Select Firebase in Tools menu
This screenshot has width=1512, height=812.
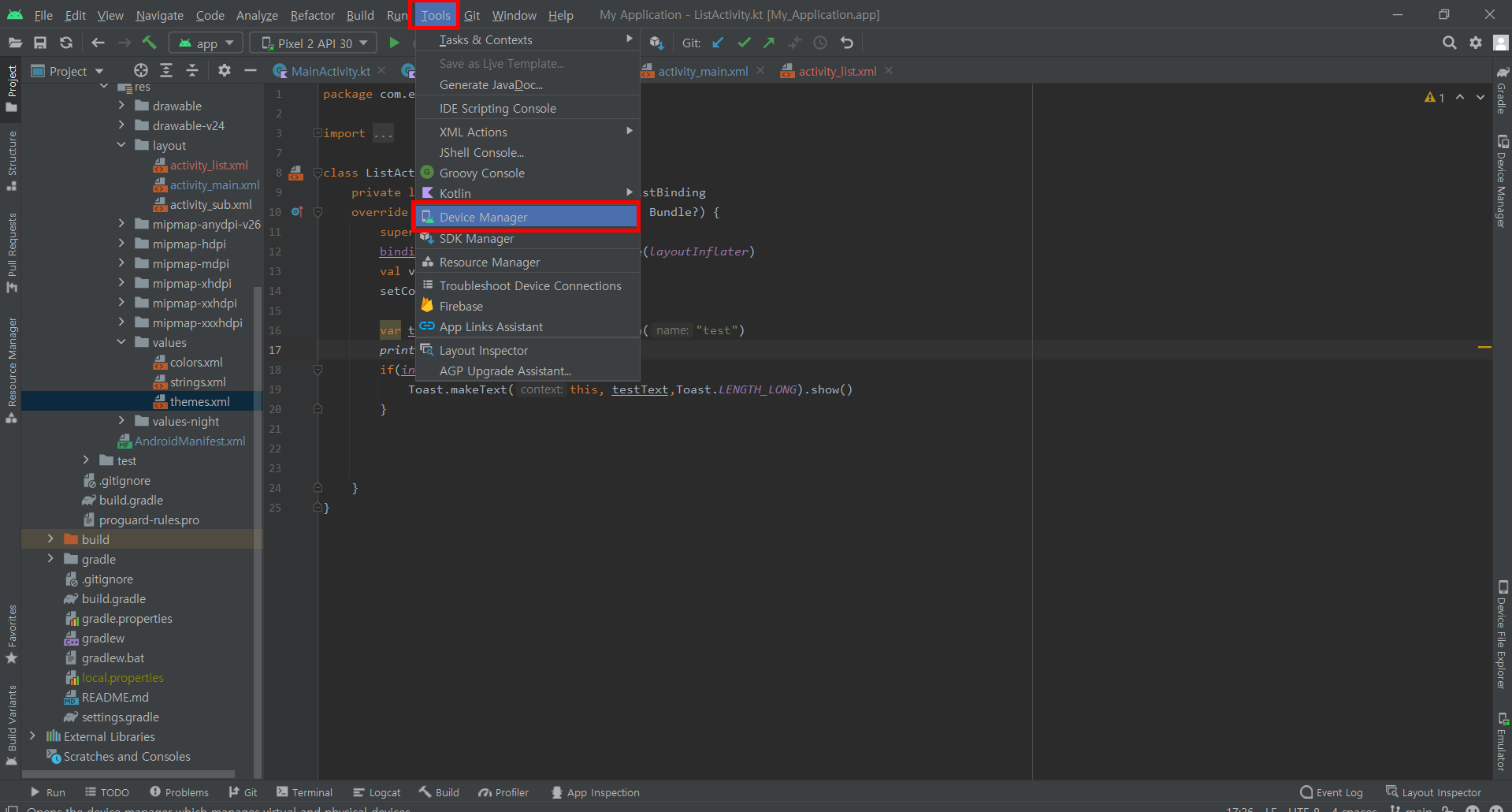click(528, 306)
